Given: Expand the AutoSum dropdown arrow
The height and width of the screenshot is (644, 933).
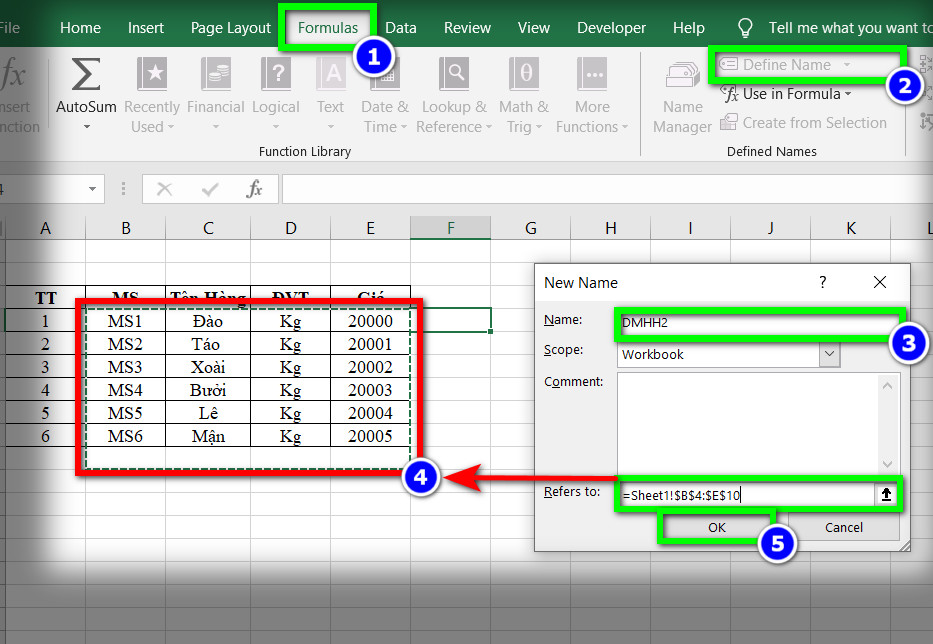Looking at the screenshot, I should click(x=86, y=127).
